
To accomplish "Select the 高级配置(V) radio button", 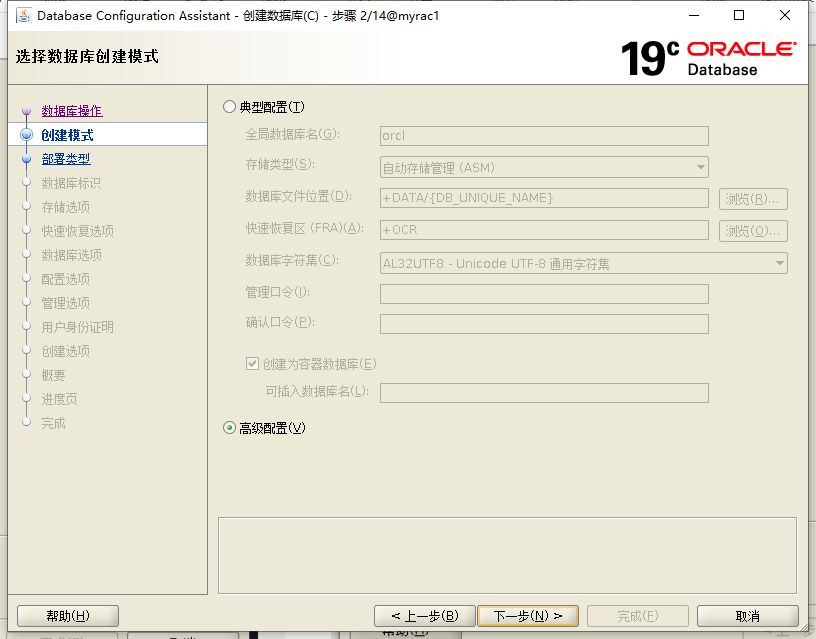I will 230,428.
